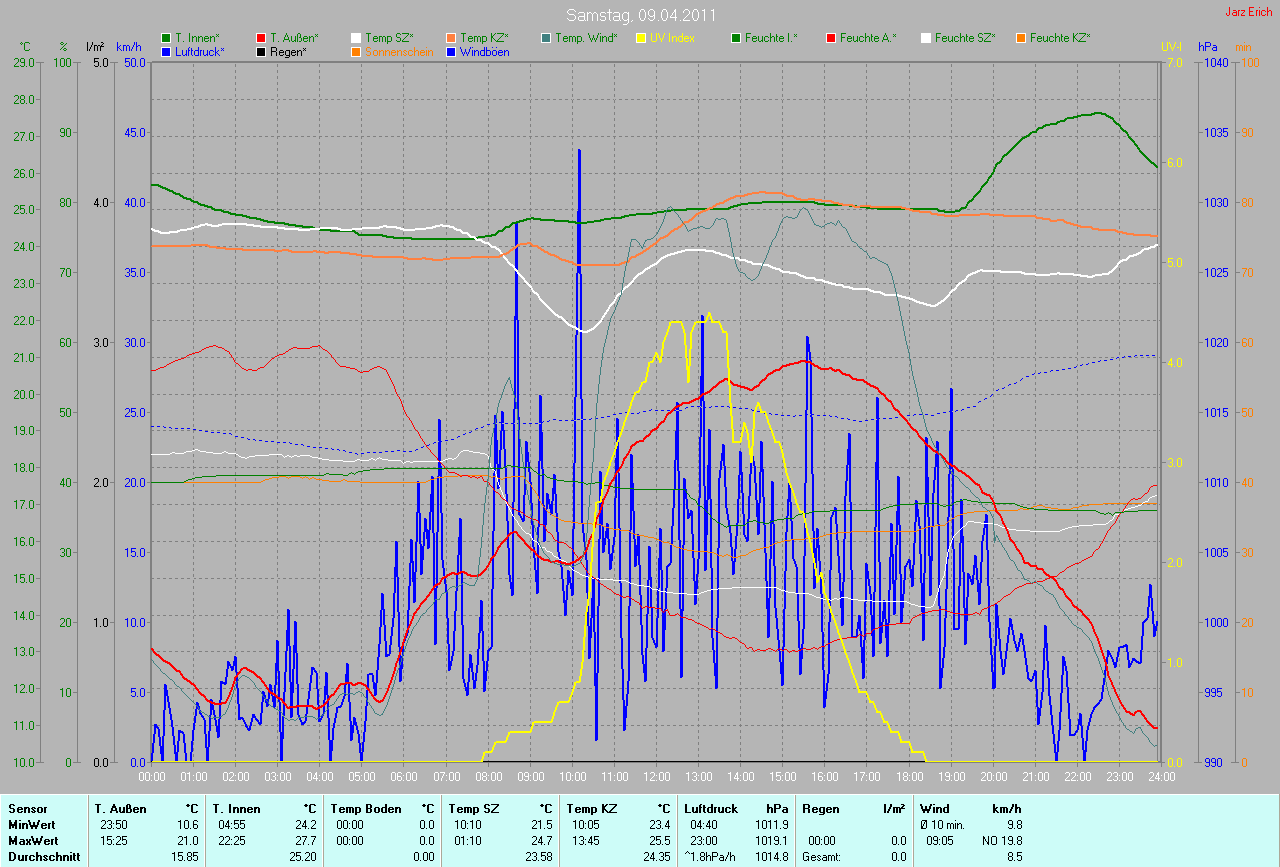Select the 'UV Index' legend label
This screenshot has width=1280, height=867.
(672, 38)
